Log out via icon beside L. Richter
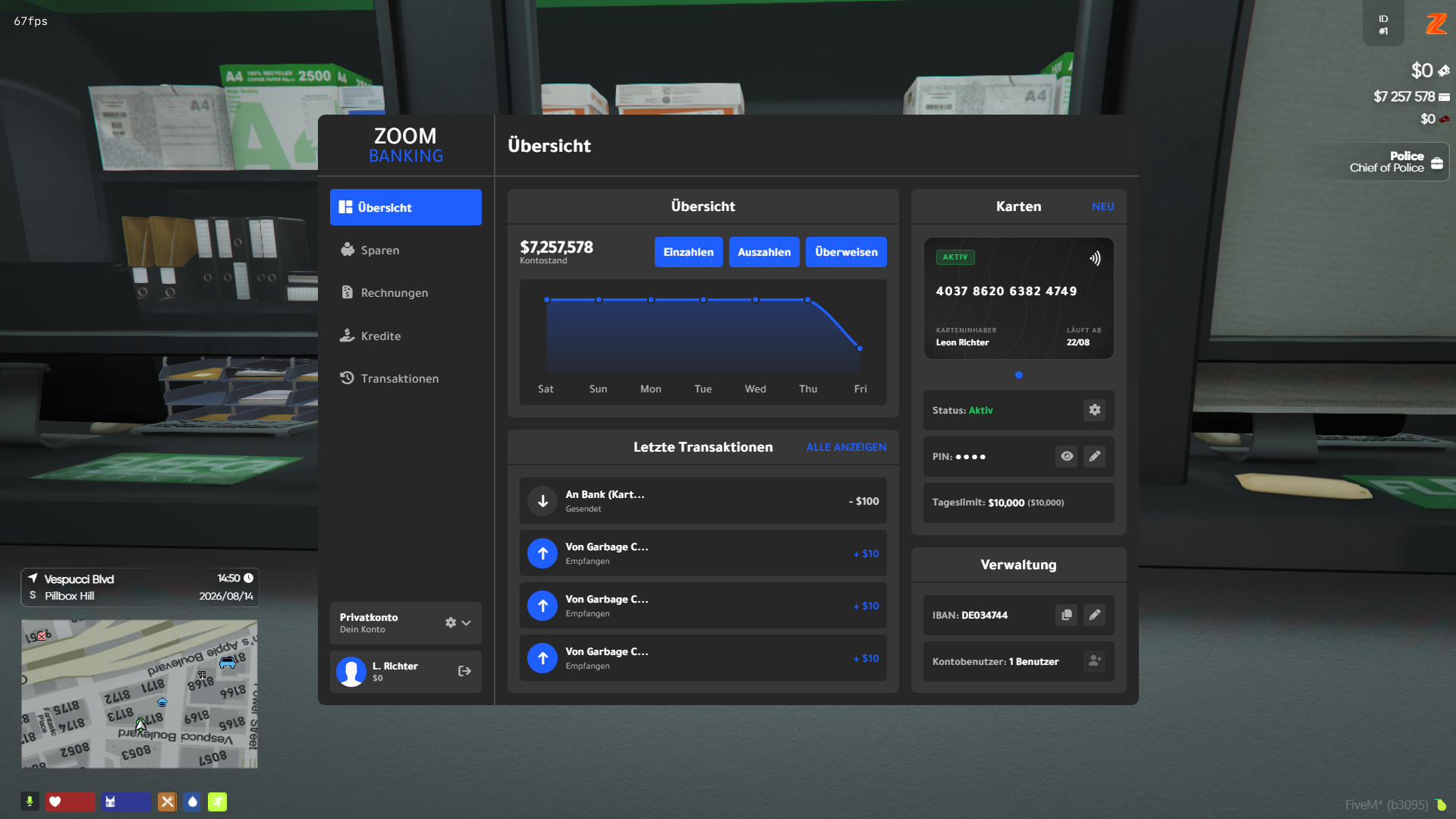The image size is (1456, 819). click(x=464, y=671)
